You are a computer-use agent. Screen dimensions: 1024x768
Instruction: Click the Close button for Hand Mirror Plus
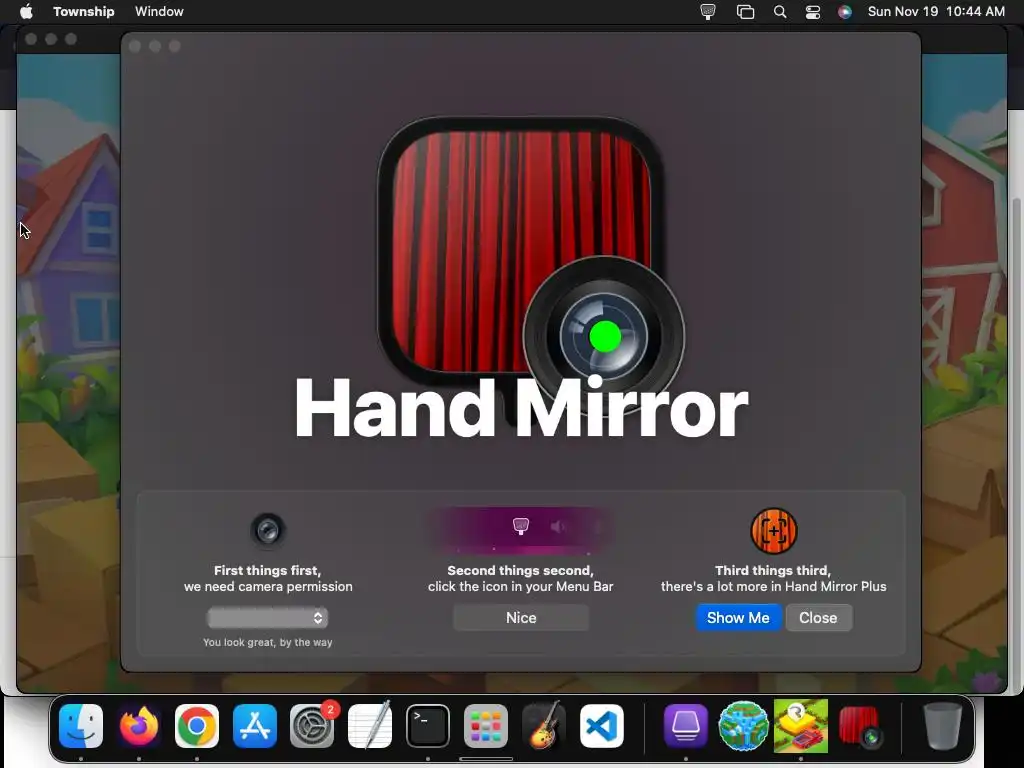[818, 618]
